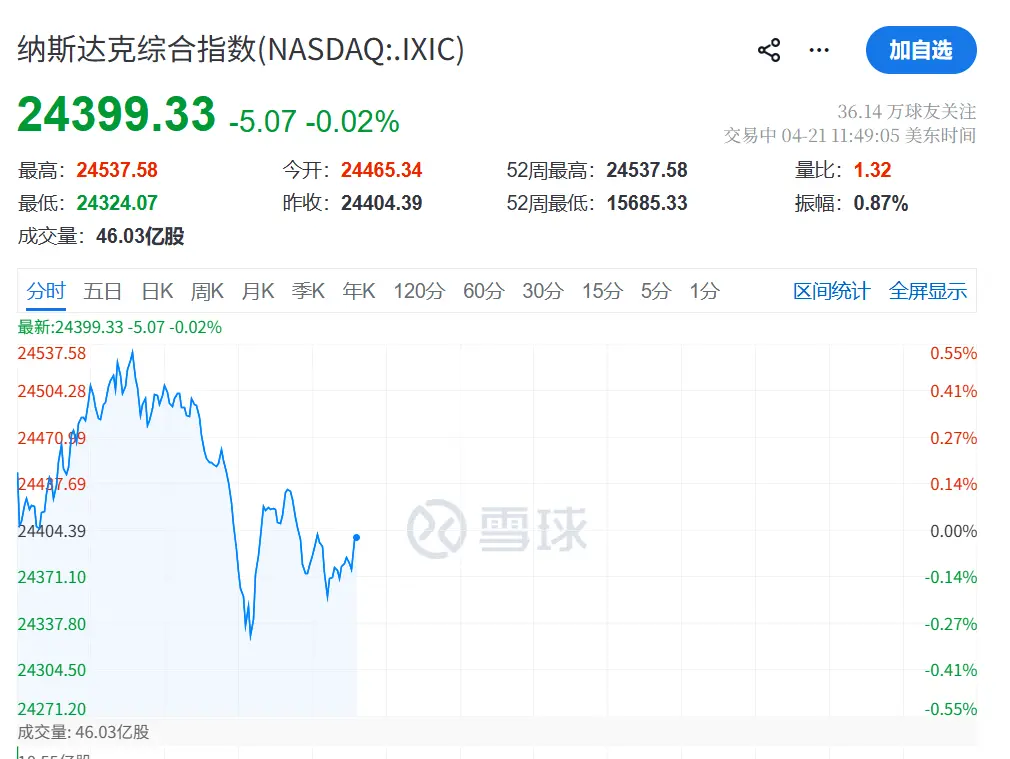Select the 分时 chart tab
The width and height of the screenshot is (1010, 759).
(x=46, y=291)
